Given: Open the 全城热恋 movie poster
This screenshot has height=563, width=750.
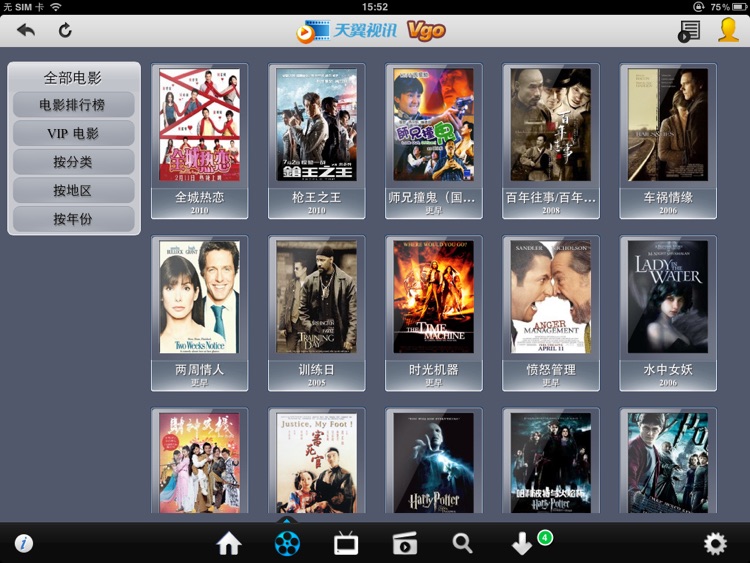Looking at the screenshot, I should point(199,124).
